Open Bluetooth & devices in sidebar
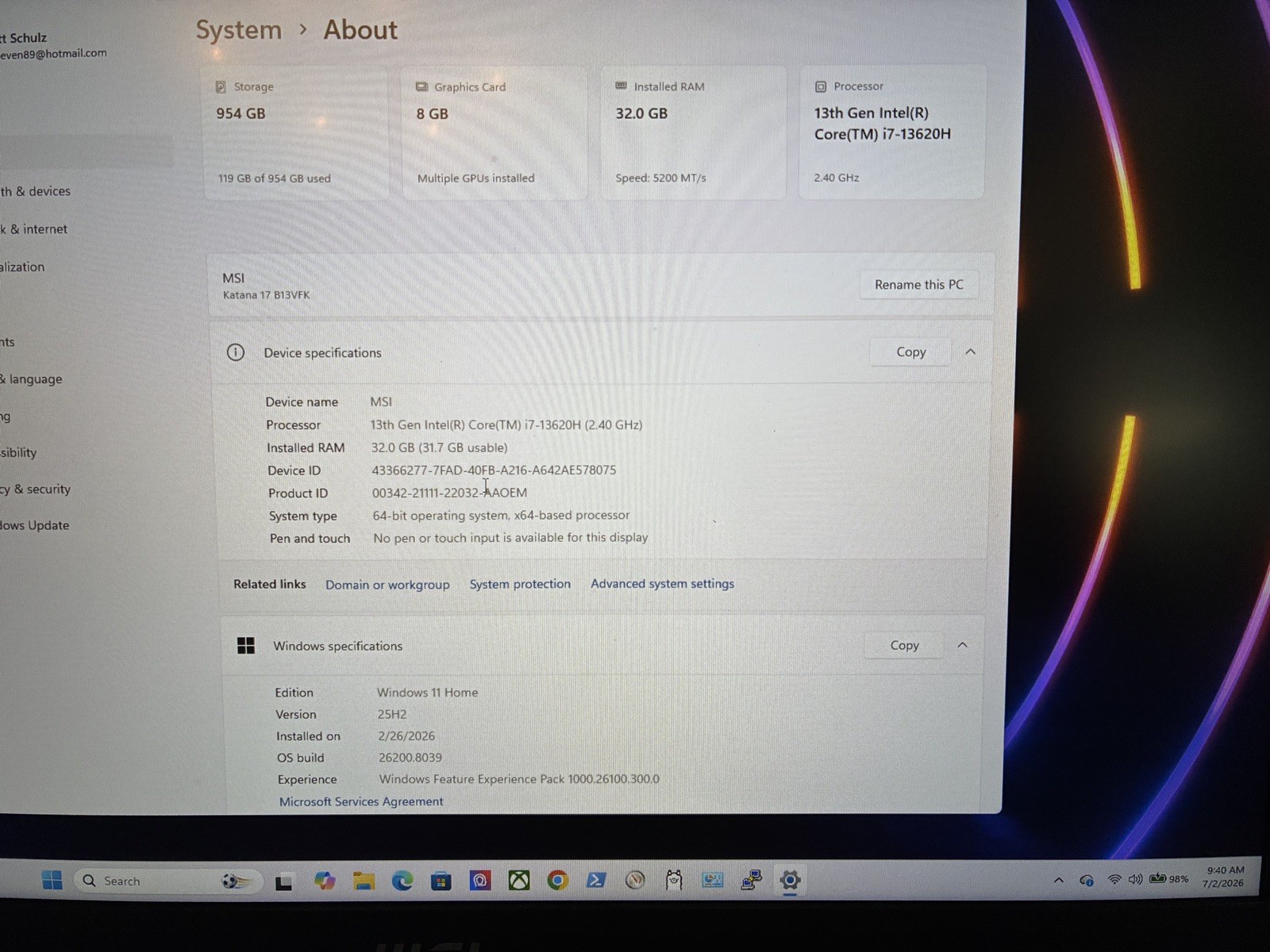The height and width of the screenshot is (952, 1270). [36, 191]
